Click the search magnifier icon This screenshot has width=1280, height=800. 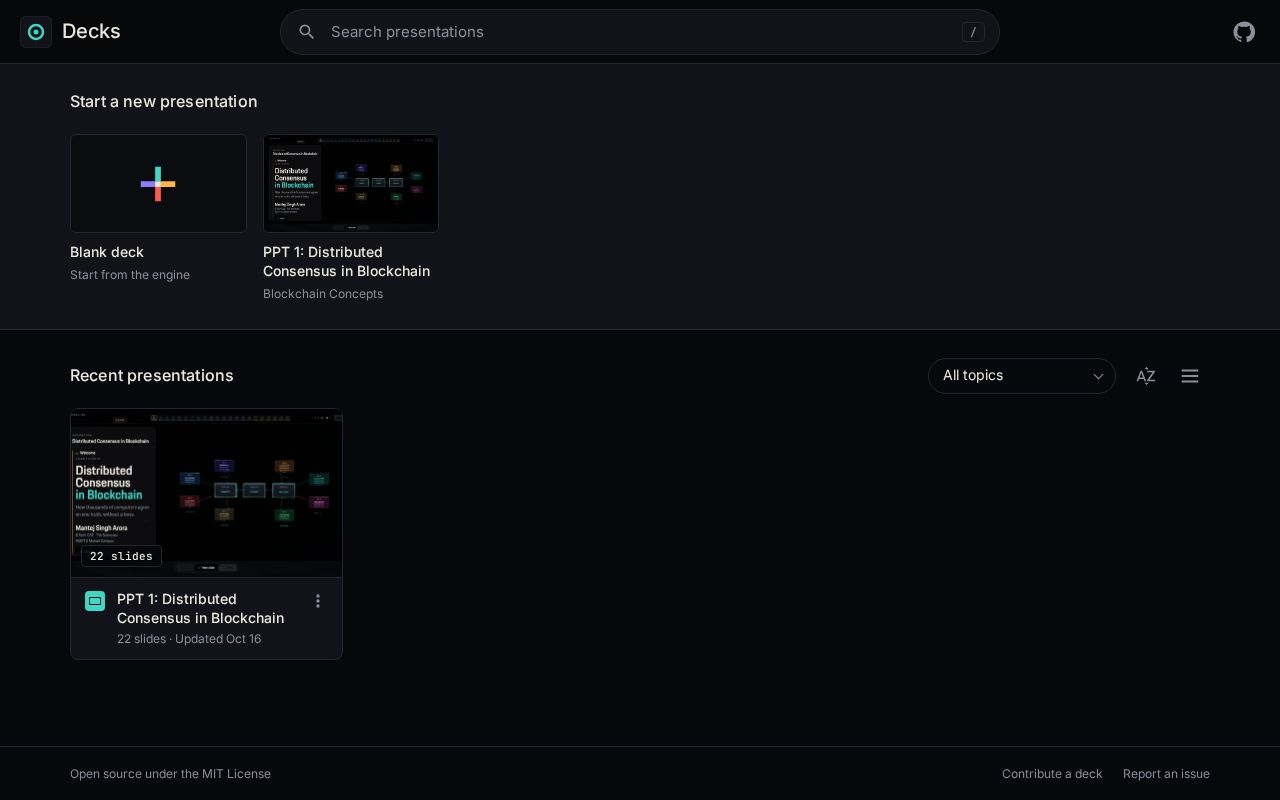[307, 32]
